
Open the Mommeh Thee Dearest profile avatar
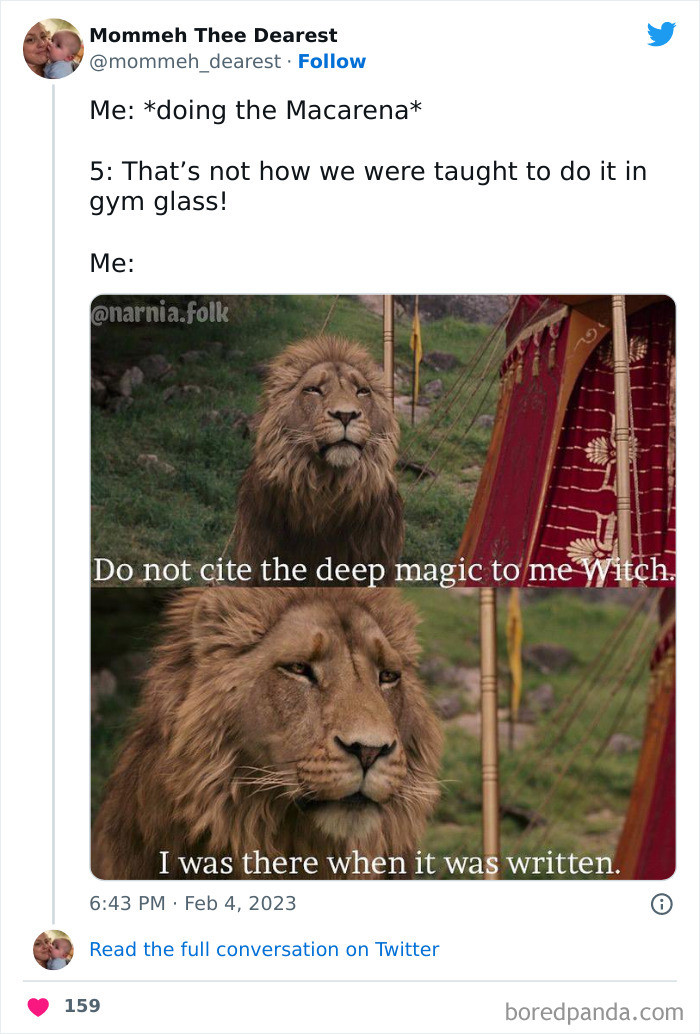[52, 48]
